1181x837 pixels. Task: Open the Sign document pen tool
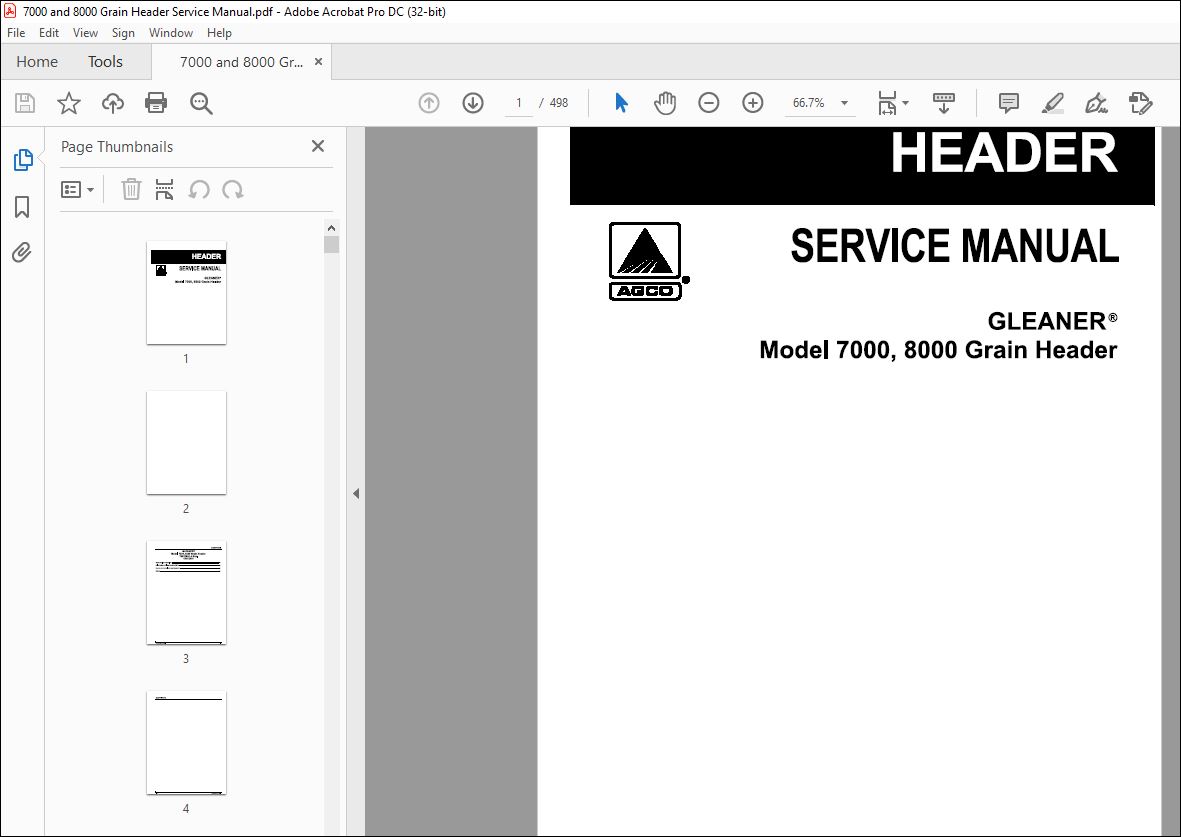point(1096,103)
